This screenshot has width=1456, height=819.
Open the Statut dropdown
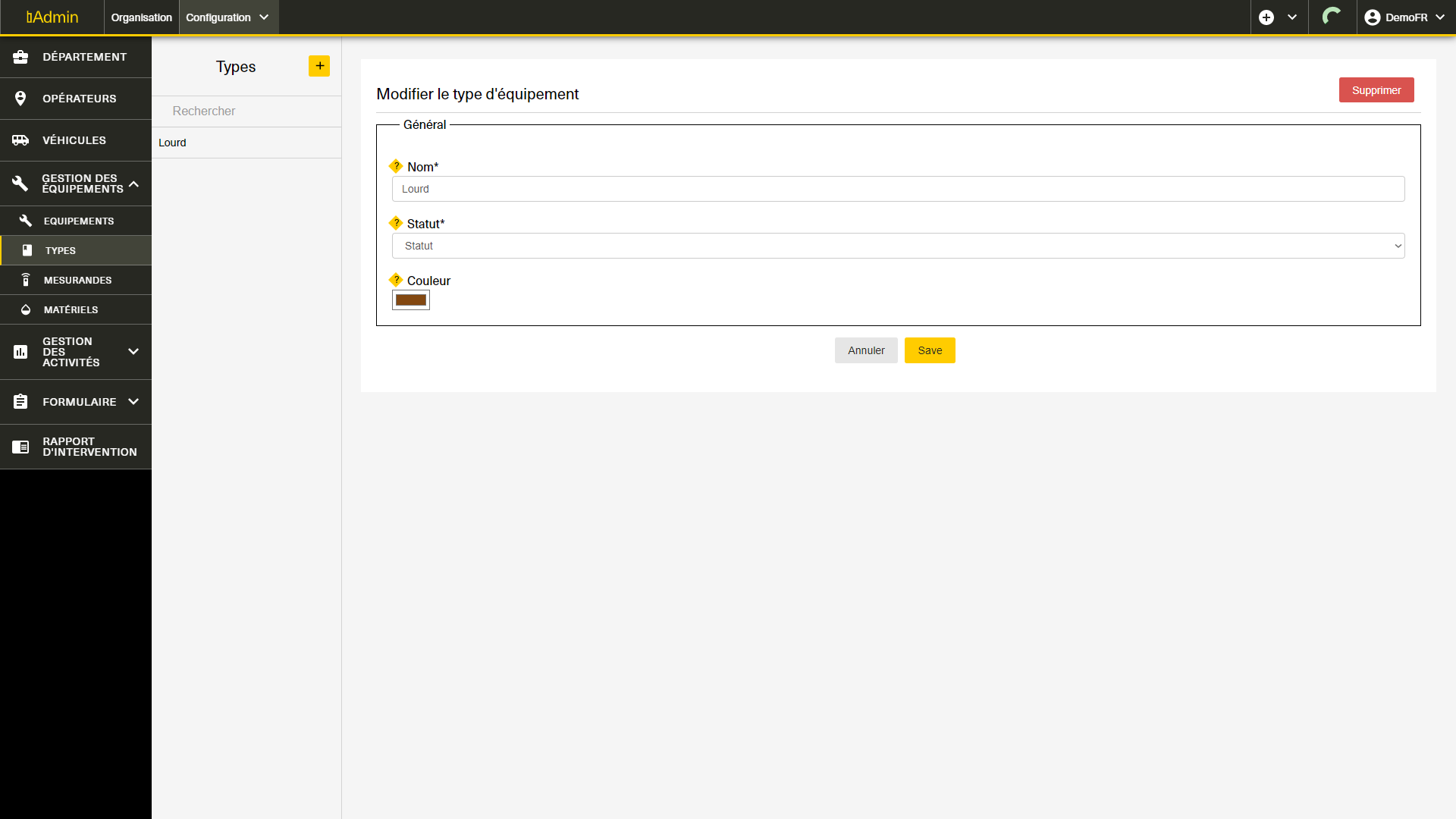point(898,246)
